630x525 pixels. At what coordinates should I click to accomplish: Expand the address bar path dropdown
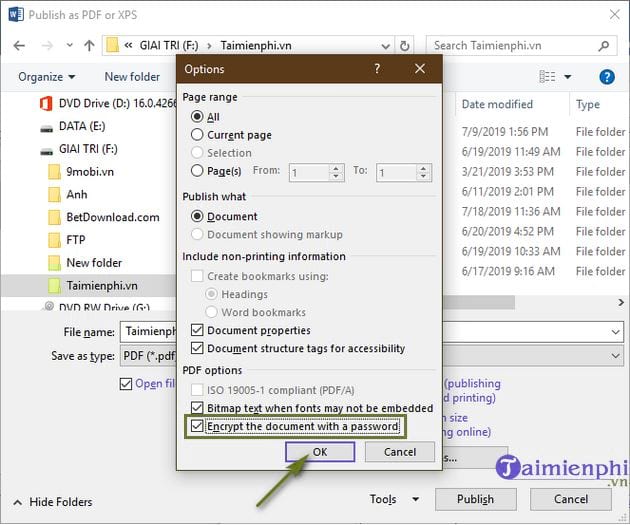[385, 46]
